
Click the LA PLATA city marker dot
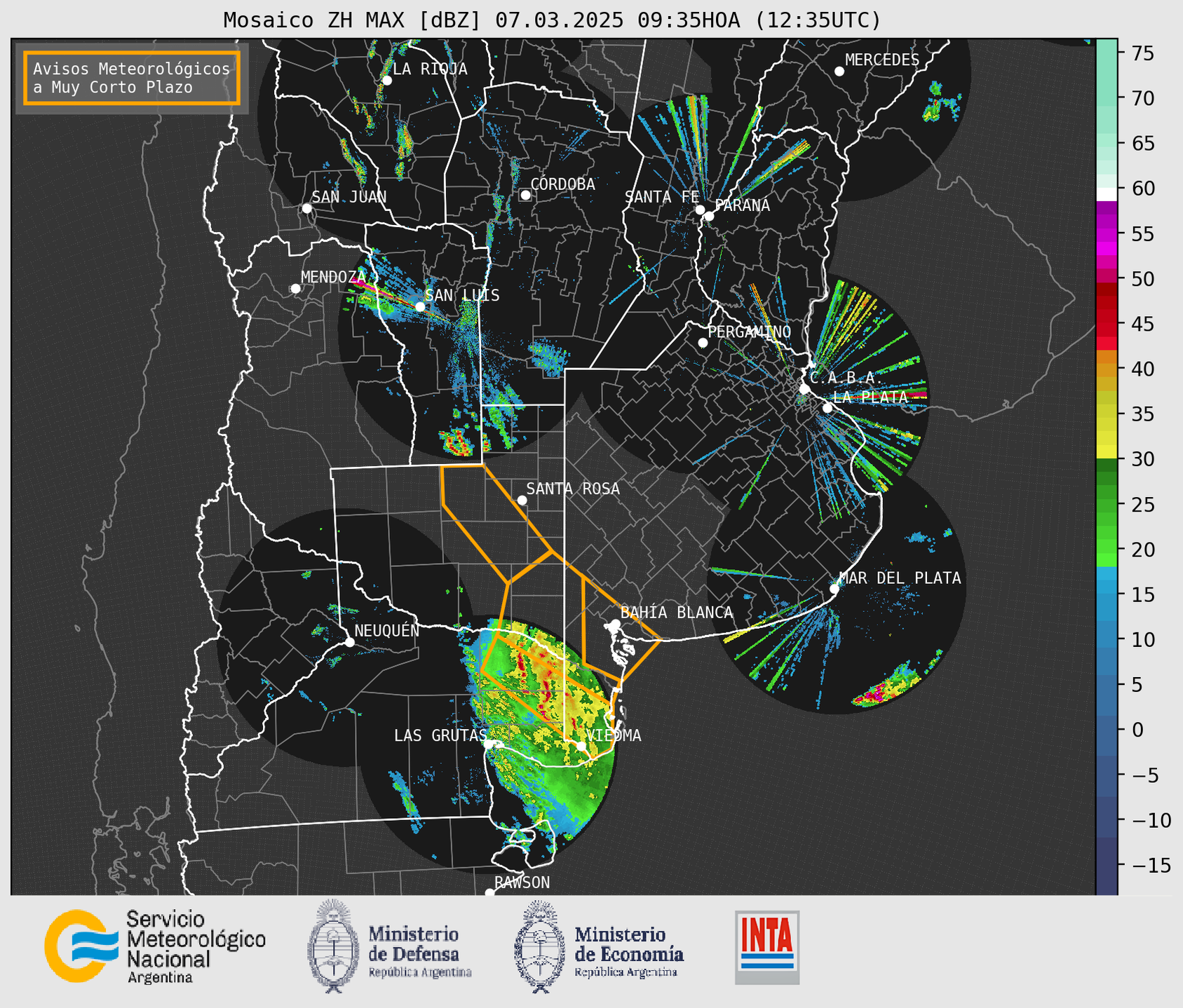(827, 408)
